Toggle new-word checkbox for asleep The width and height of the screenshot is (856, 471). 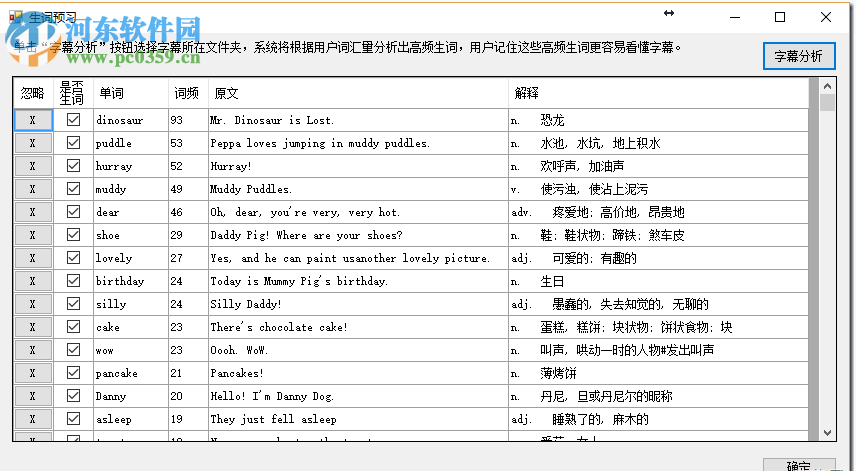tap(73, 419)
